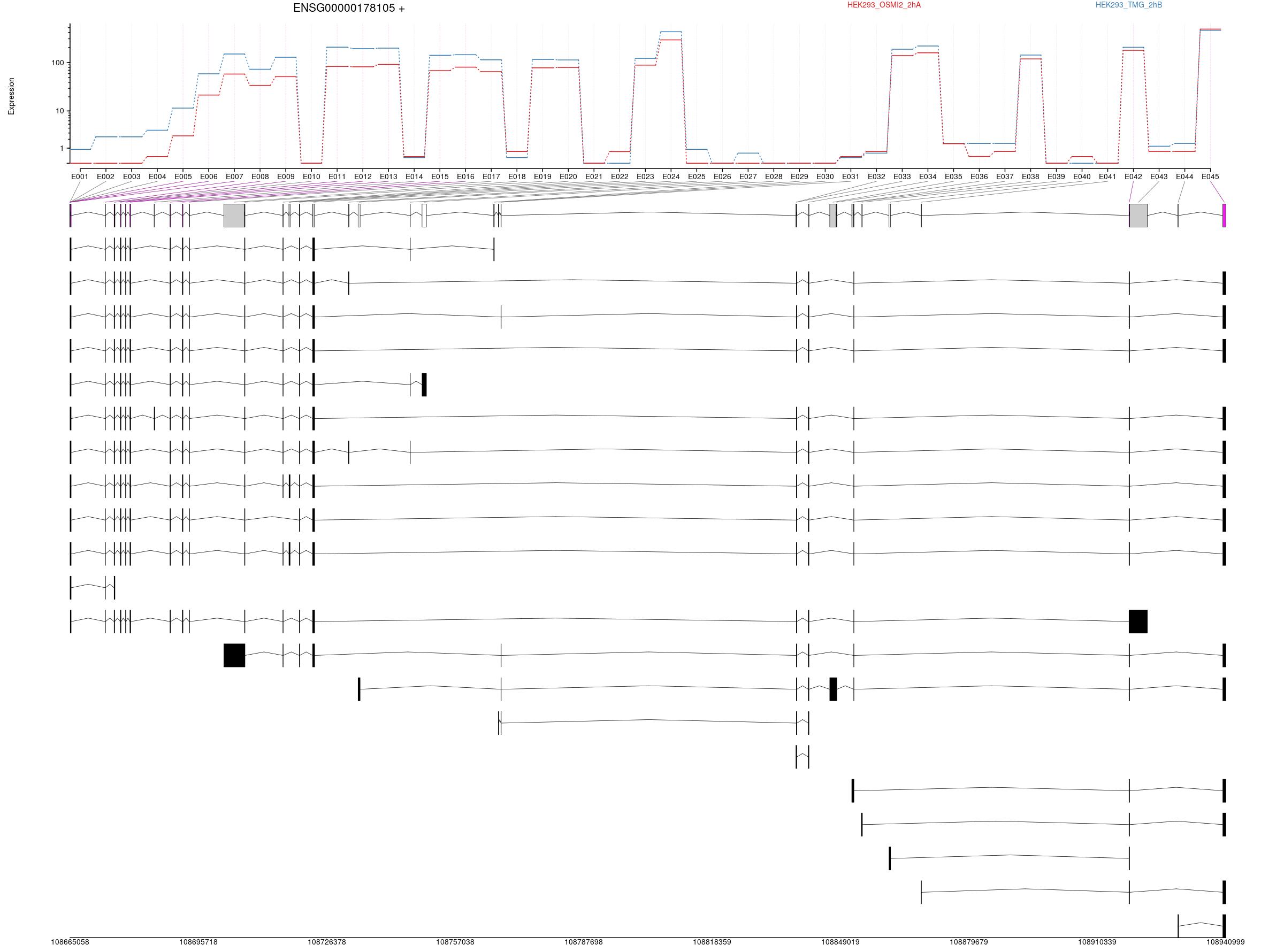Click genomic coordinate 108665058
Viewport: 1284px width, 952px height.
pos(70,942)
